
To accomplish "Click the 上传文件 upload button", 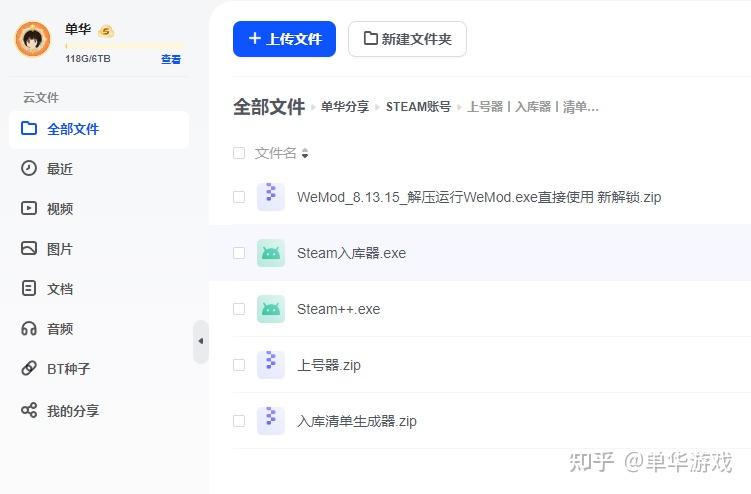I will (x=284, y=39).
